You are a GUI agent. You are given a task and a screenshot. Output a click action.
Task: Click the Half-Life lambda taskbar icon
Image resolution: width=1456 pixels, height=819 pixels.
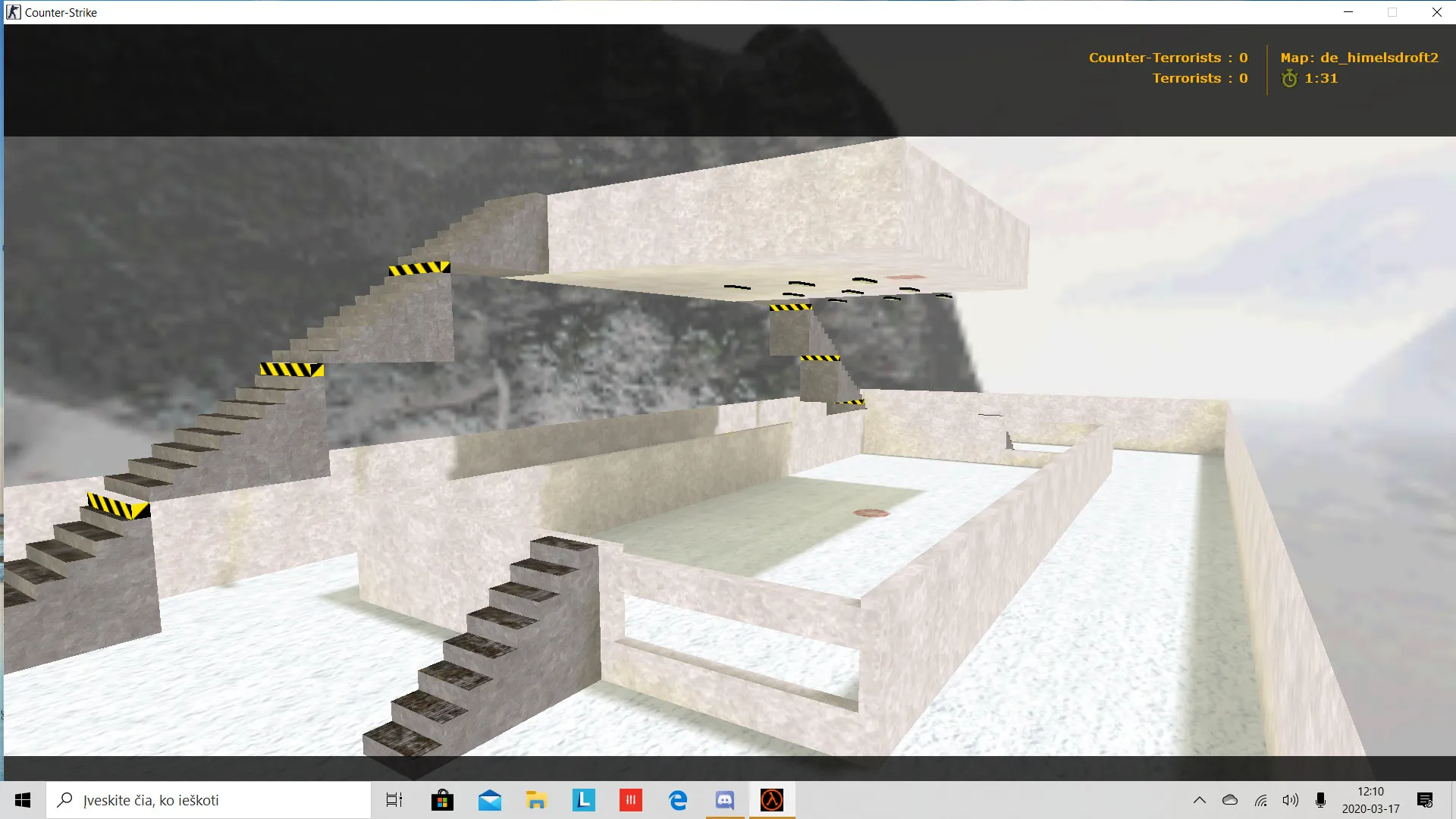(772, 800)
